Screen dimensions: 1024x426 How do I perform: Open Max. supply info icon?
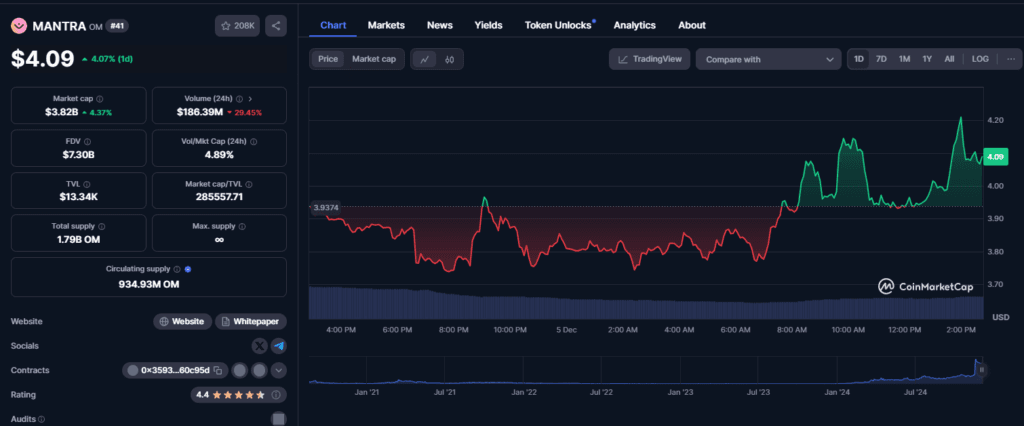pyautogui.click(x=242, y=226)
